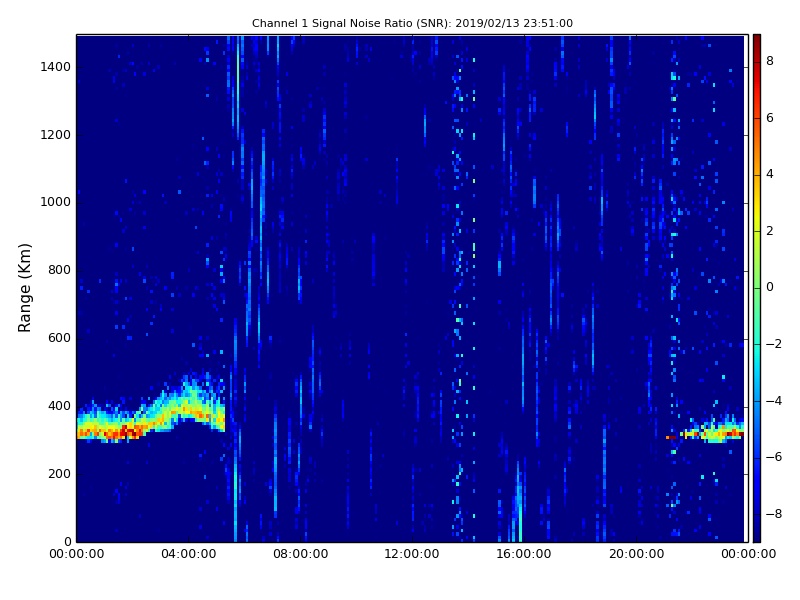This screenshot has width=800, height=600.
Task: Click the dark blue bottom of the colorbar
Action: click(757, 535)
